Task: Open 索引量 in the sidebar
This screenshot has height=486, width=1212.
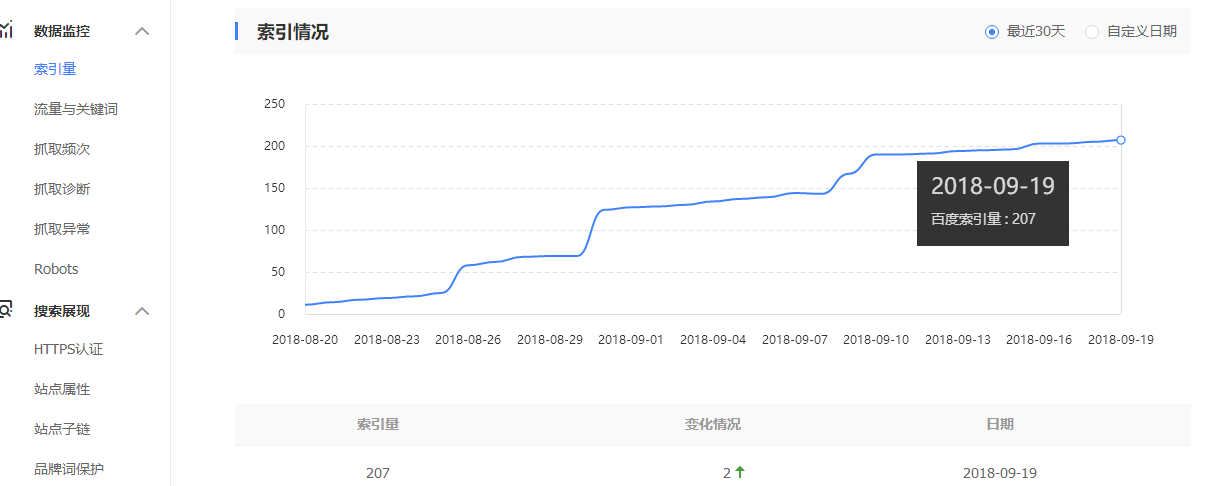Action: pos(55,69)
